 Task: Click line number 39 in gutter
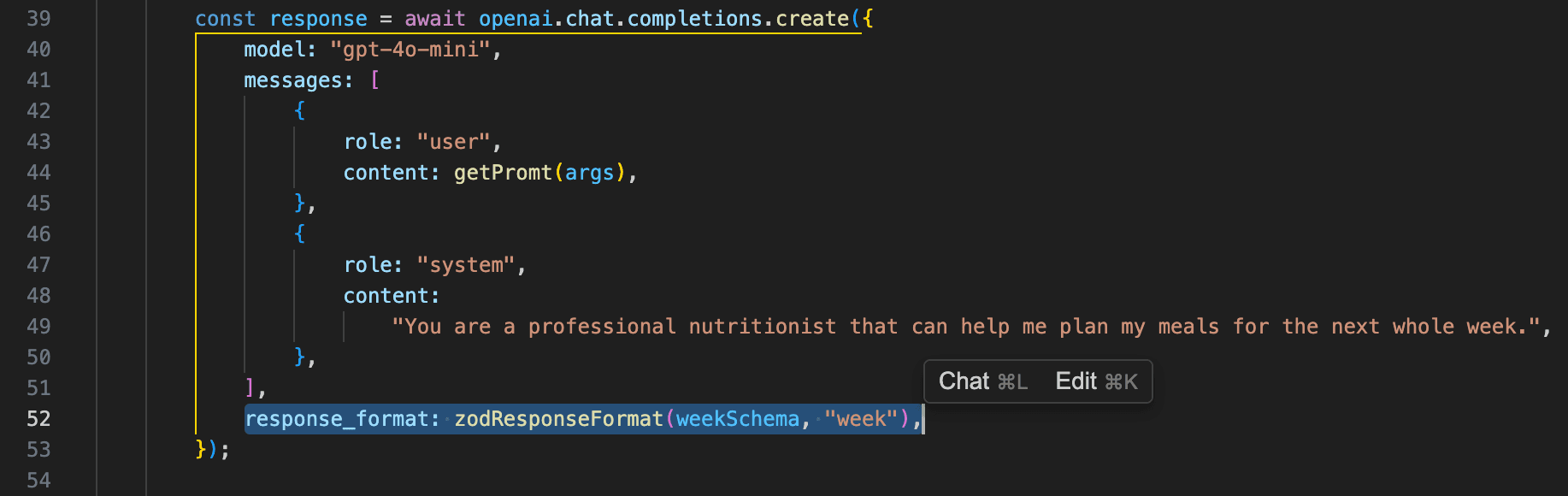pos(38,19)
